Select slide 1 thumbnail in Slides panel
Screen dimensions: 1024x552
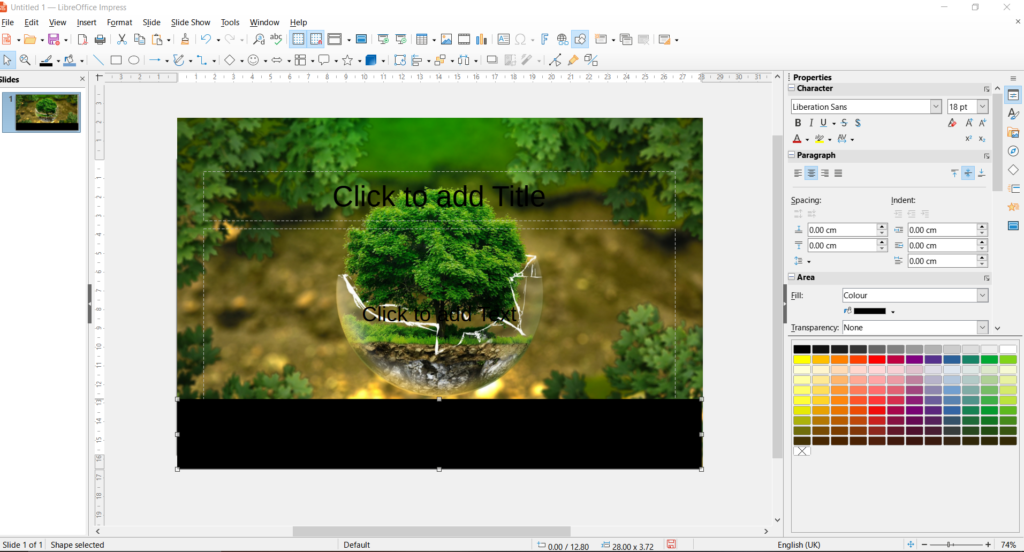point(47,112)
